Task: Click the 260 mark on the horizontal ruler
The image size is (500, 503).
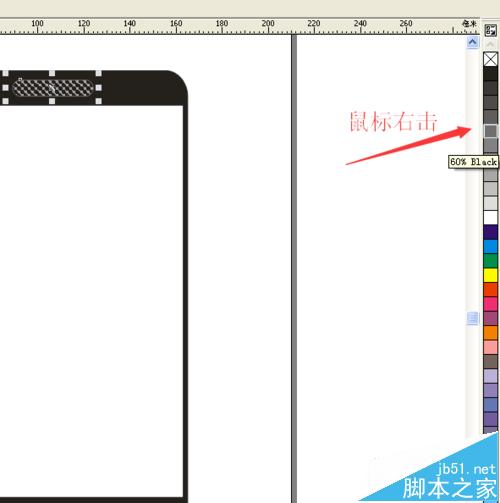Action: coord(406,23)
